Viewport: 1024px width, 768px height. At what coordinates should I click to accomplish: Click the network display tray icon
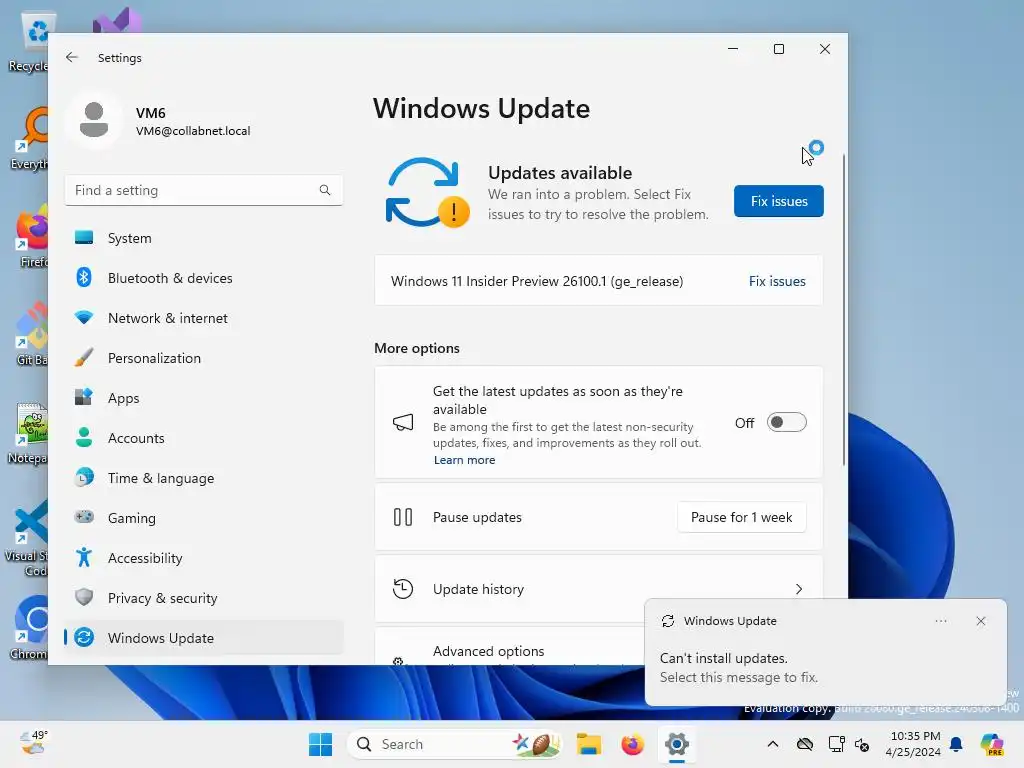coord(836,744)
